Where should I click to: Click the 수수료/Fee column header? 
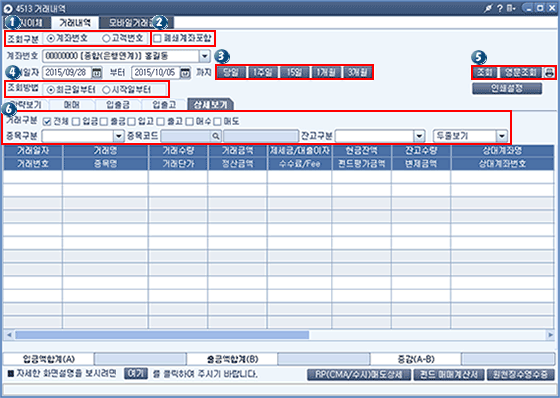(299, 164)
